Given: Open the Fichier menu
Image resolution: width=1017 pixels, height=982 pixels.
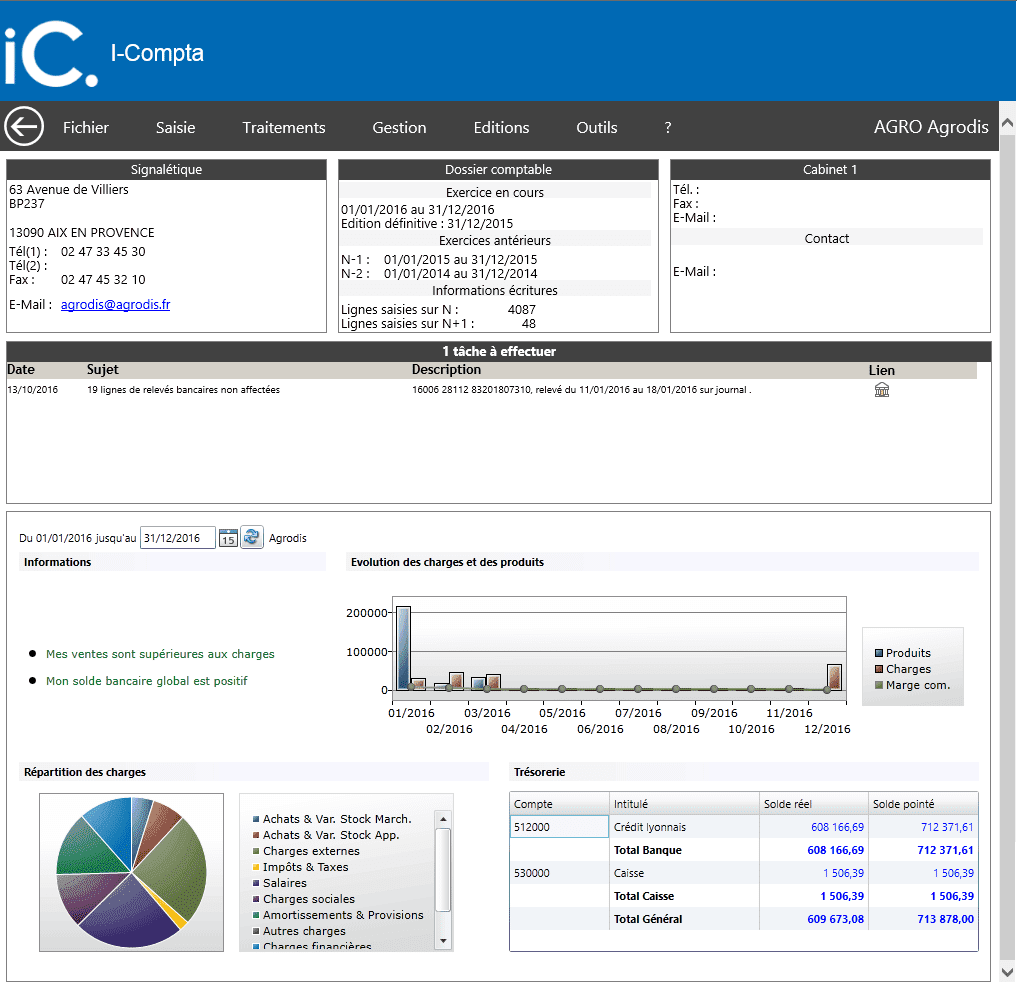Looking at the screenshot, I should coord(86,128).
